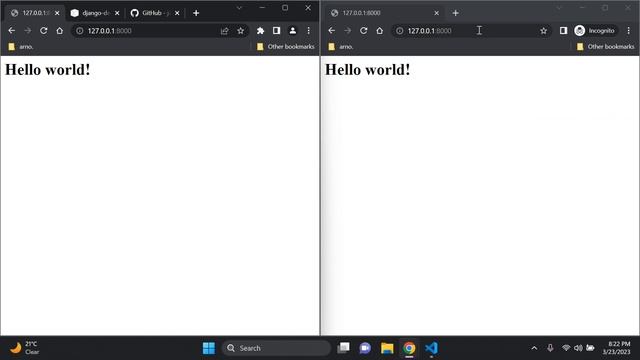Open profile icon in left browser window
The image size is (640, 360).
tap(293, 31)
